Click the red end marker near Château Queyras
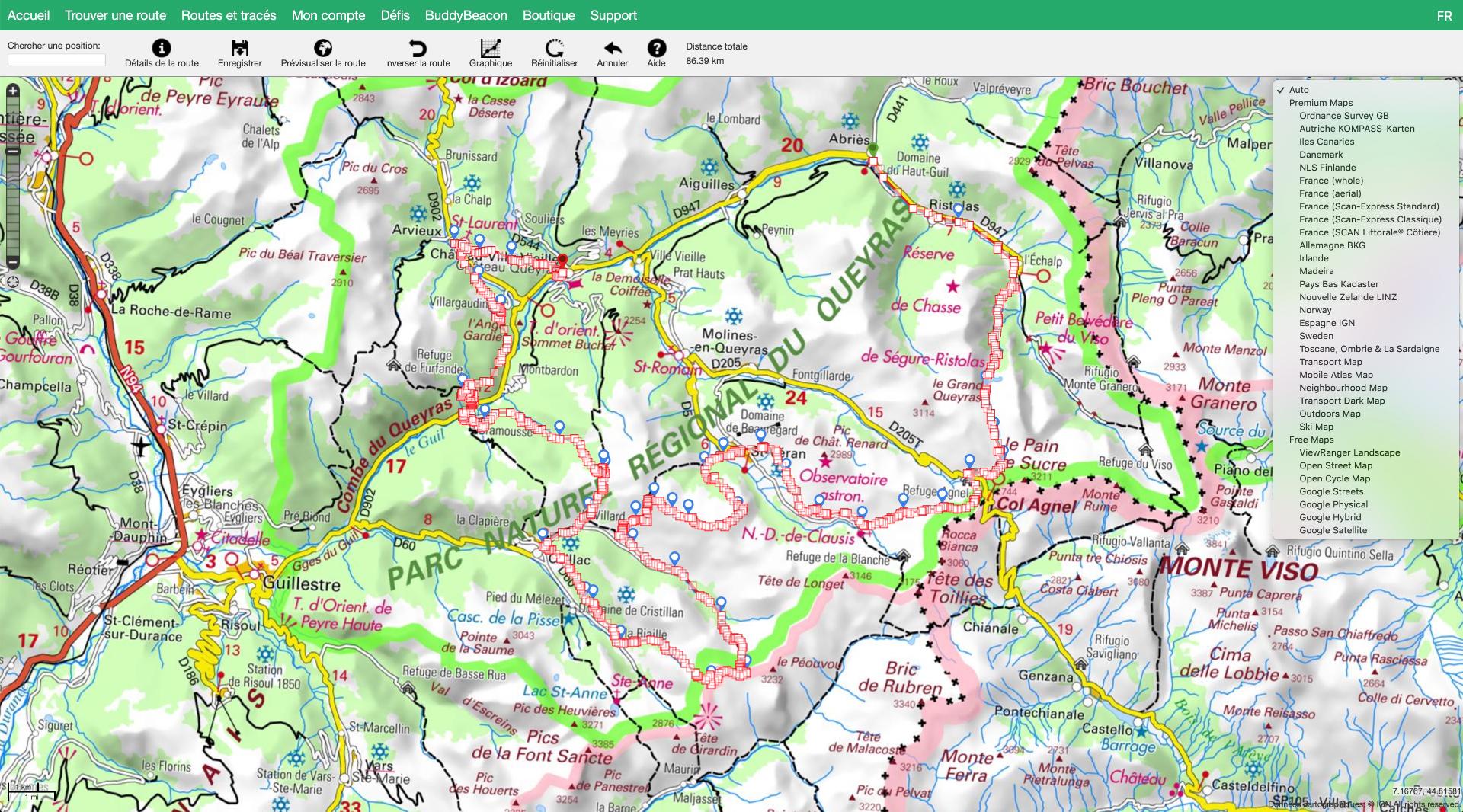1463x812 pixels. [562, 261]
